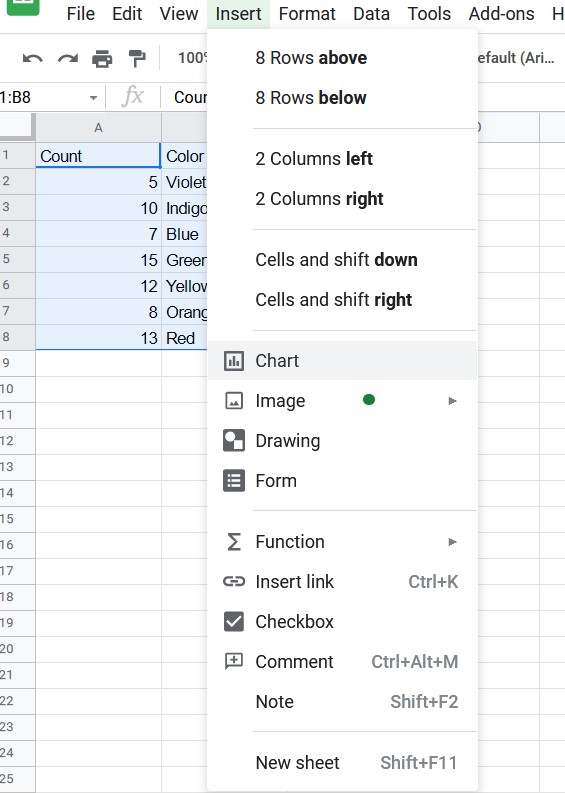Viewport: 565px width, 793px height.
Task: Click the redo arrow icon
Action: click(68, 59)
